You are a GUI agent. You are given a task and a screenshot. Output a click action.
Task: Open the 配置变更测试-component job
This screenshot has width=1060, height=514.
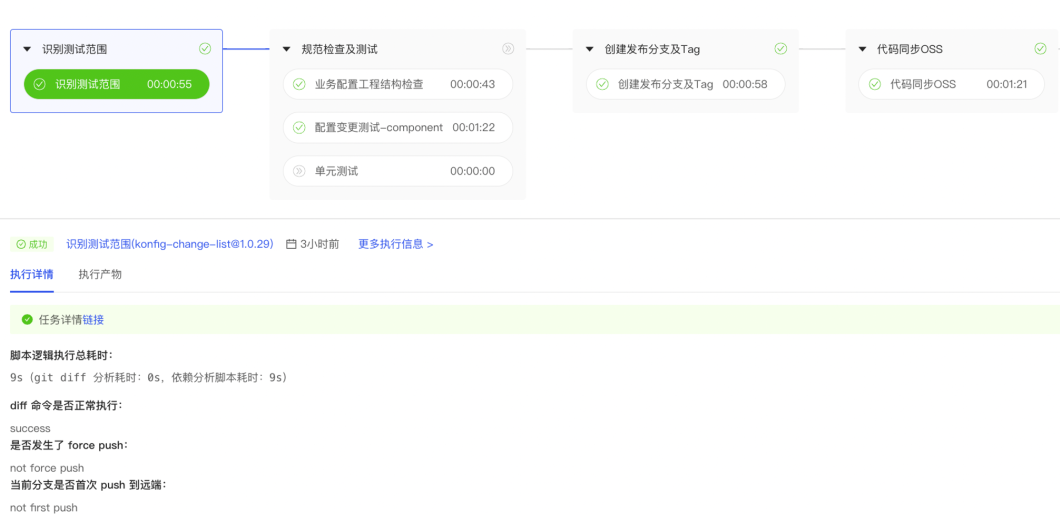click(x=398, y=127)
